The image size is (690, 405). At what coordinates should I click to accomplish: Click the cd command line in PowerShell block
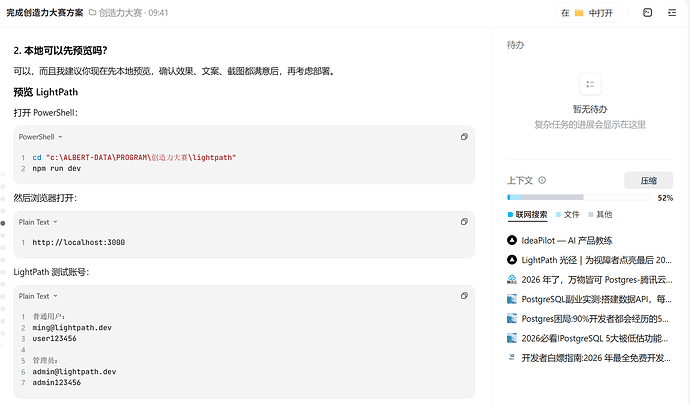(134, 158)
